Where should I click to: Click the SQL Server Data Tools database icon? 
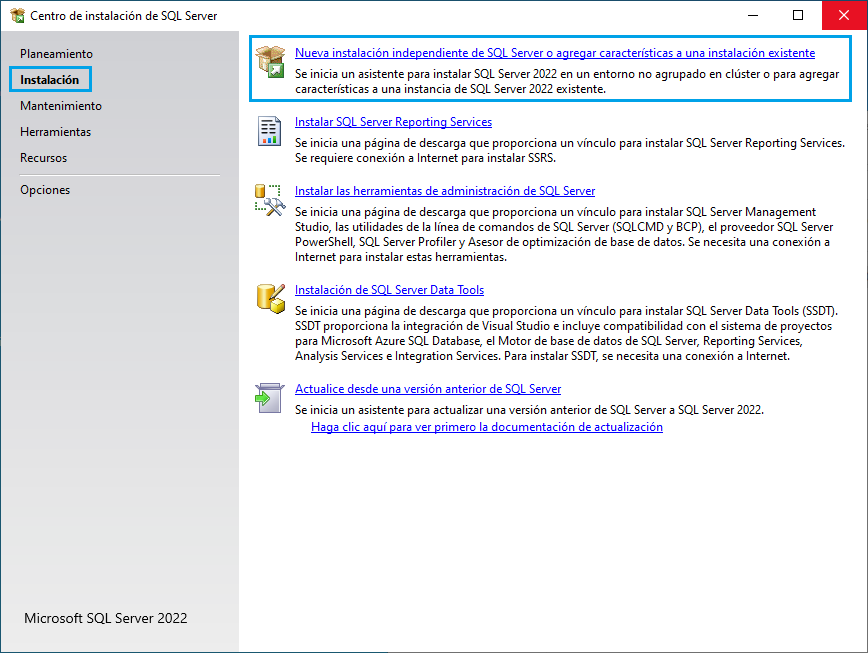pos(270,298)
